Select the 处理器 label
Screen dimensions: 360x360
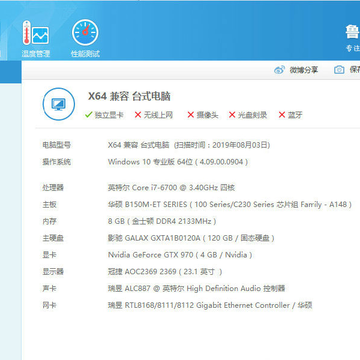tap(53, 188)
